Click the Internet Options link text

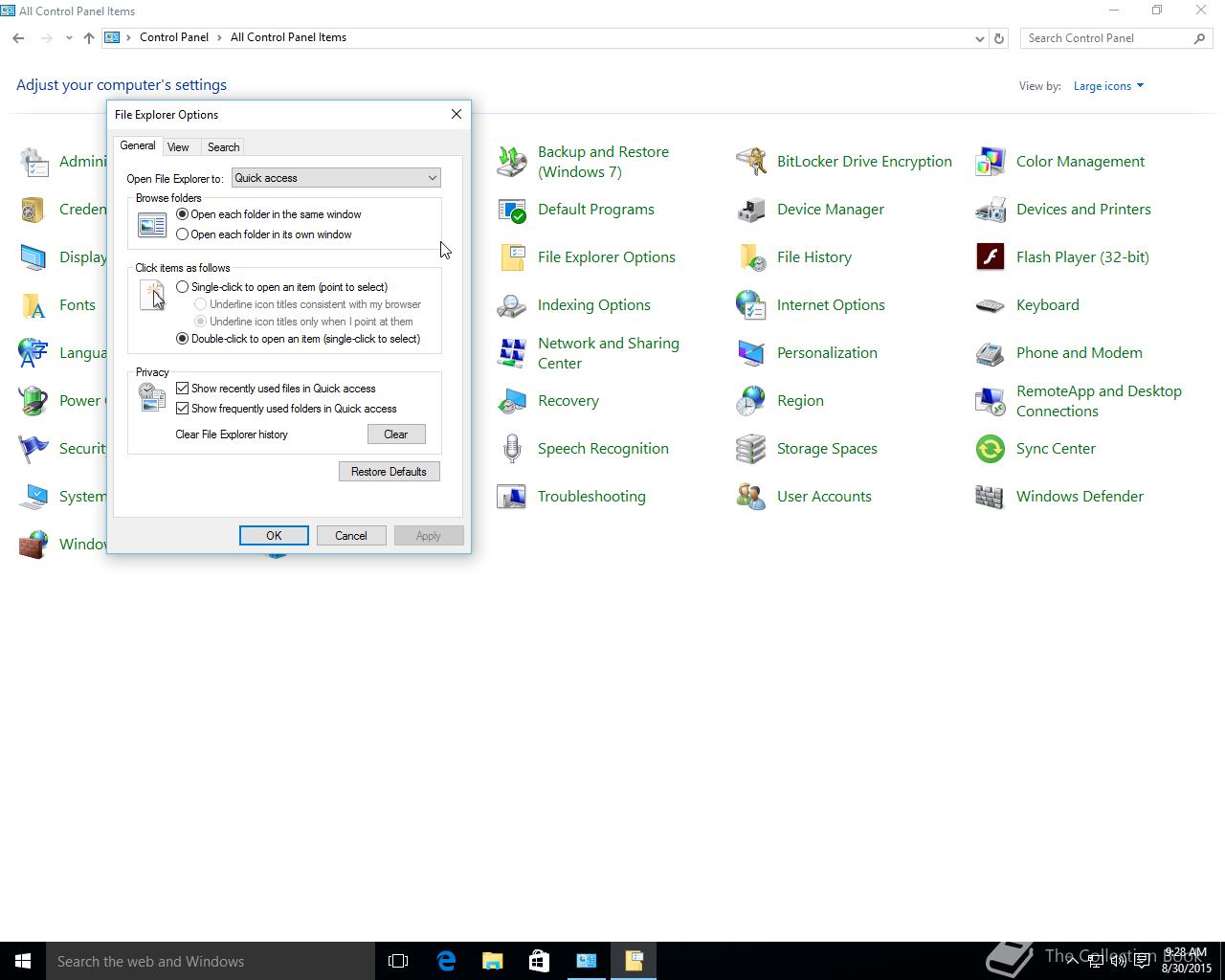pyautogui.click(x=831, y=305)
